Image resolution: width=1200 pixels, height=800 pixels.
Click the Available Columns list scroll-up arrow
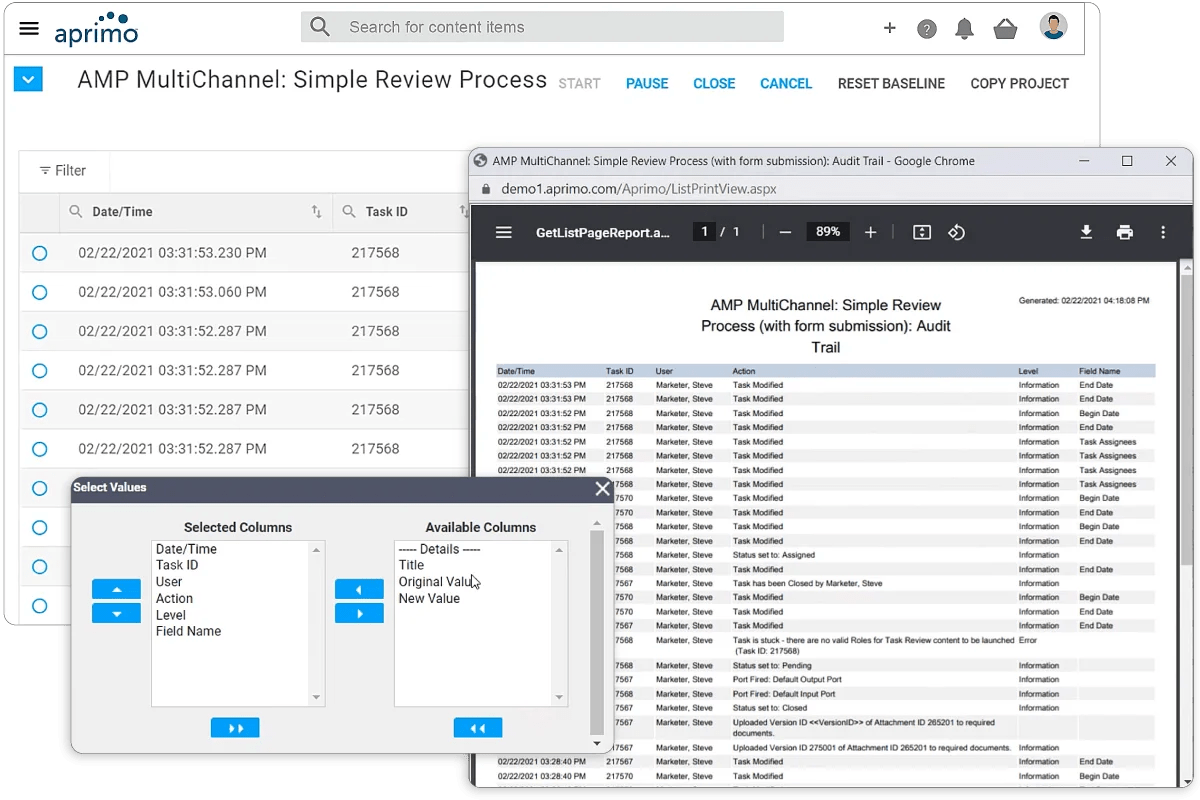coord(560,550)
